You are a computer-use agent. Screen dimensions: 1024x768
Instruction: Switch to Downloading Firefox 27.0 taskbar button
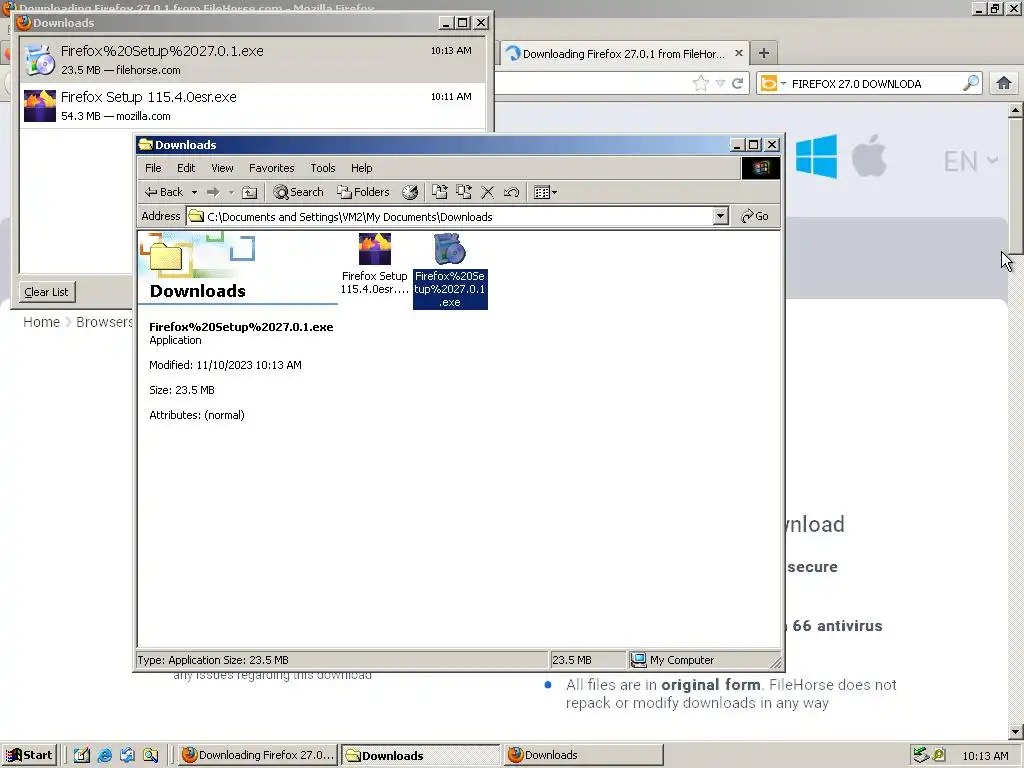[259, 755]
